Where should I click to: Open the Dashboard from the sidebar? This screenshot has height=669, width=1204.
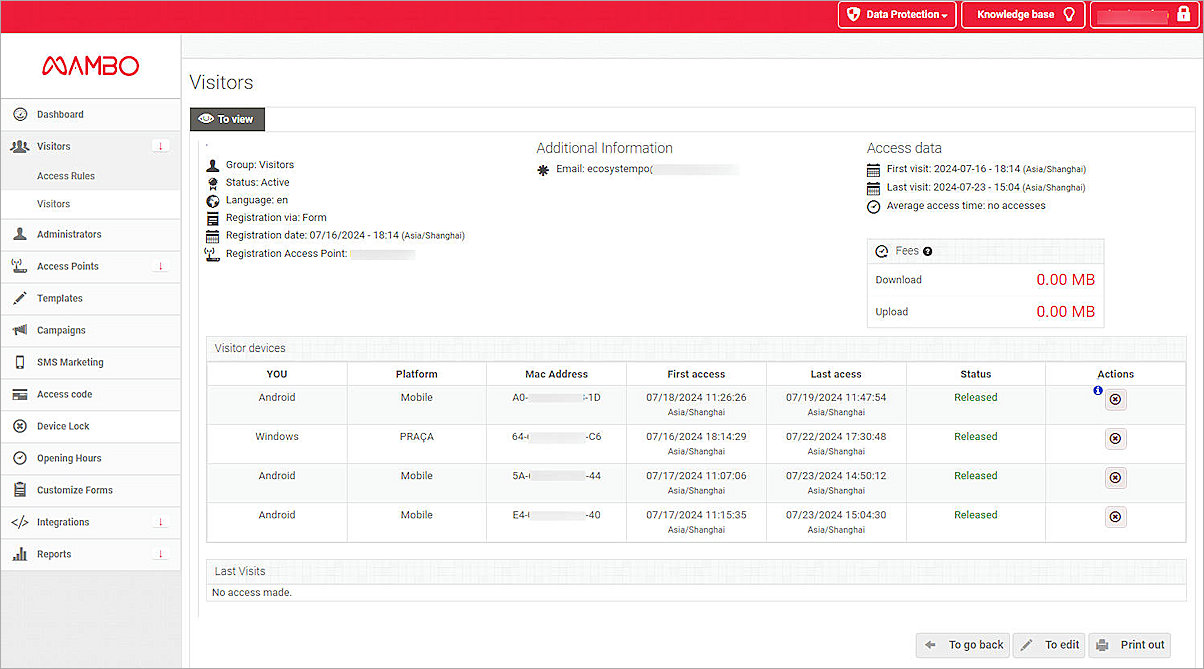60,114
